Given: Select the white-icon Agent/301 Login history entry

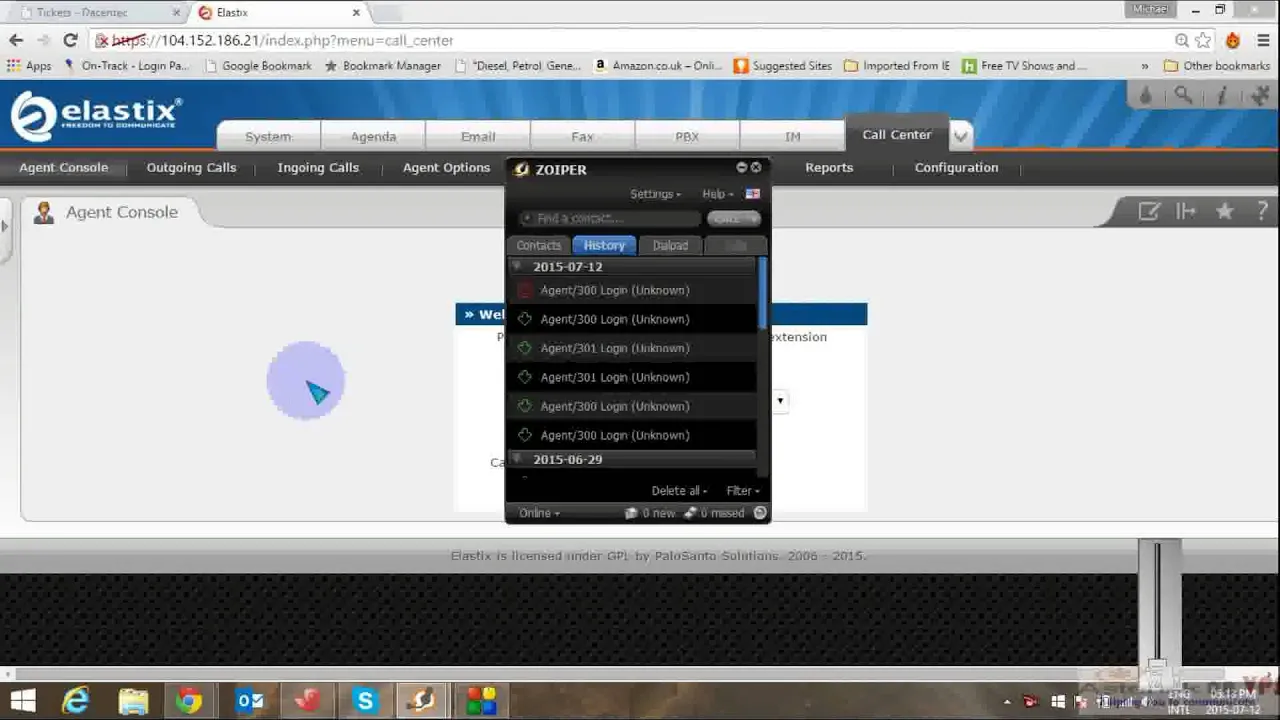Looking at the screenshot, I should [632, 377].
